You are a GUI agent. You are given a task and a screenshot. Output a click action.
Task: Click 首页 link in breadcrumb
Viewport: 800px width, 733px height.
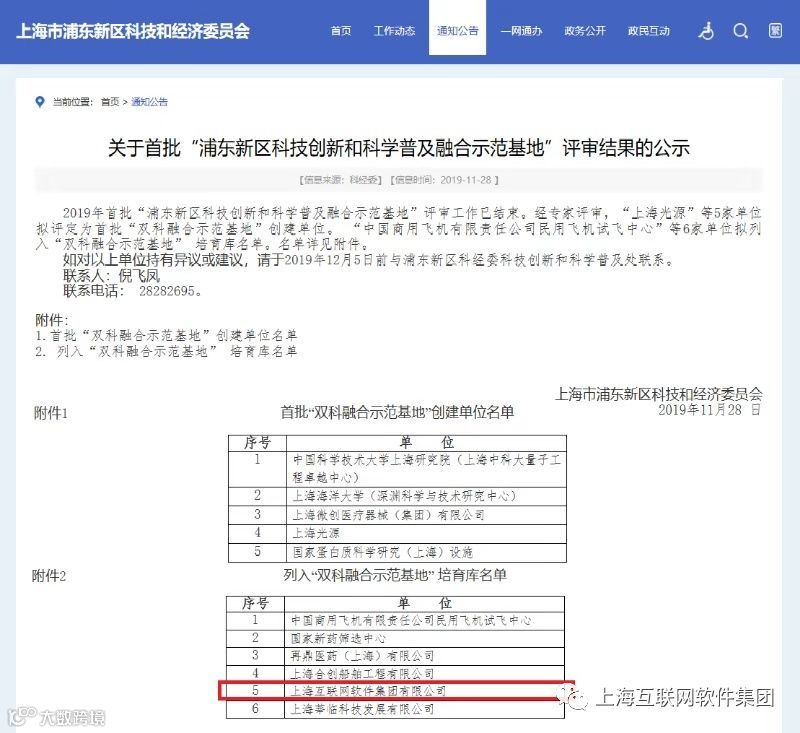tap(110, 102)
